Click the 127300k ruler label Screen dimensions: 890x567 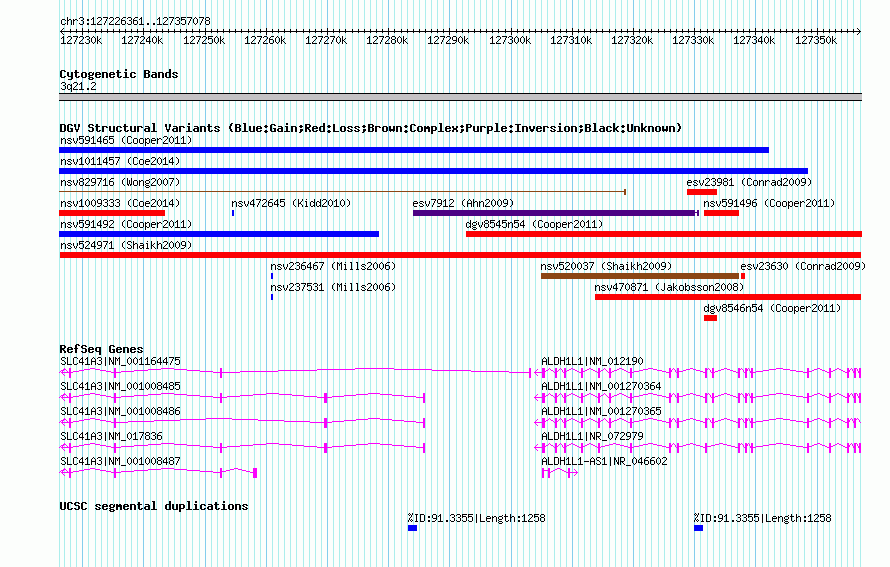510,41
